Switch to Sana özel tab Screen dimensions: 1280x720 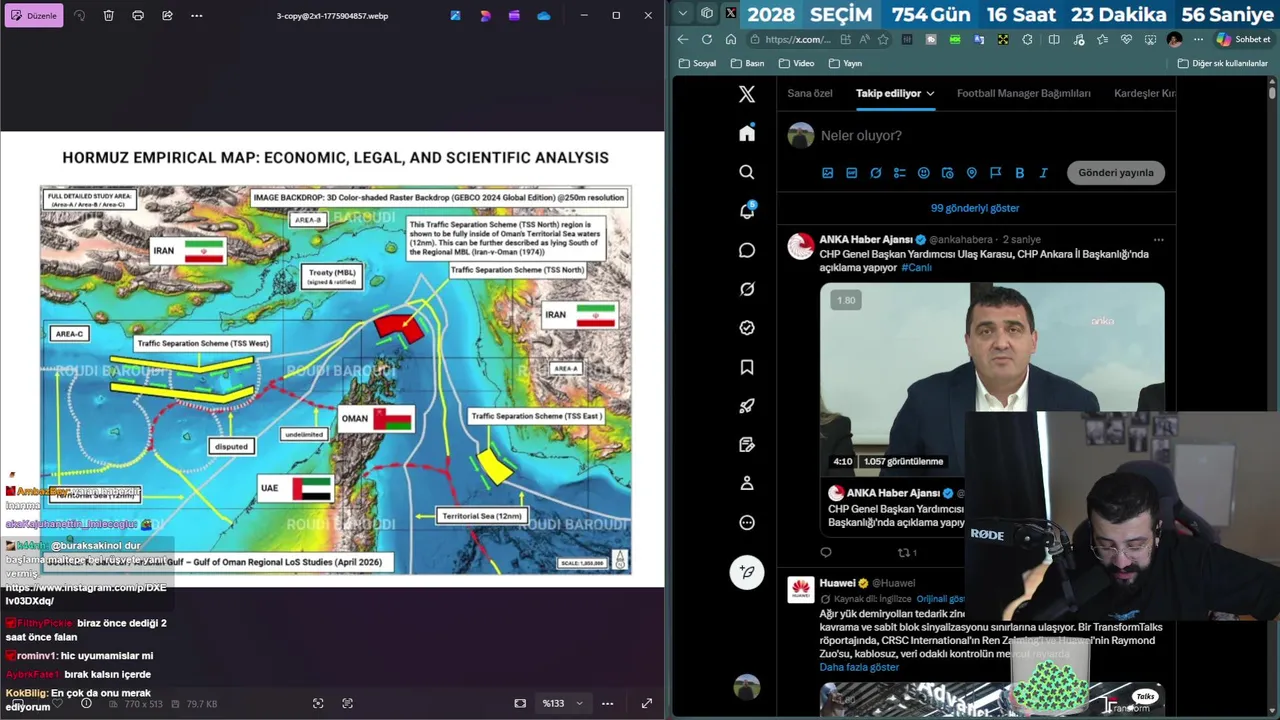pyautogui.click(x=810, y=93)
